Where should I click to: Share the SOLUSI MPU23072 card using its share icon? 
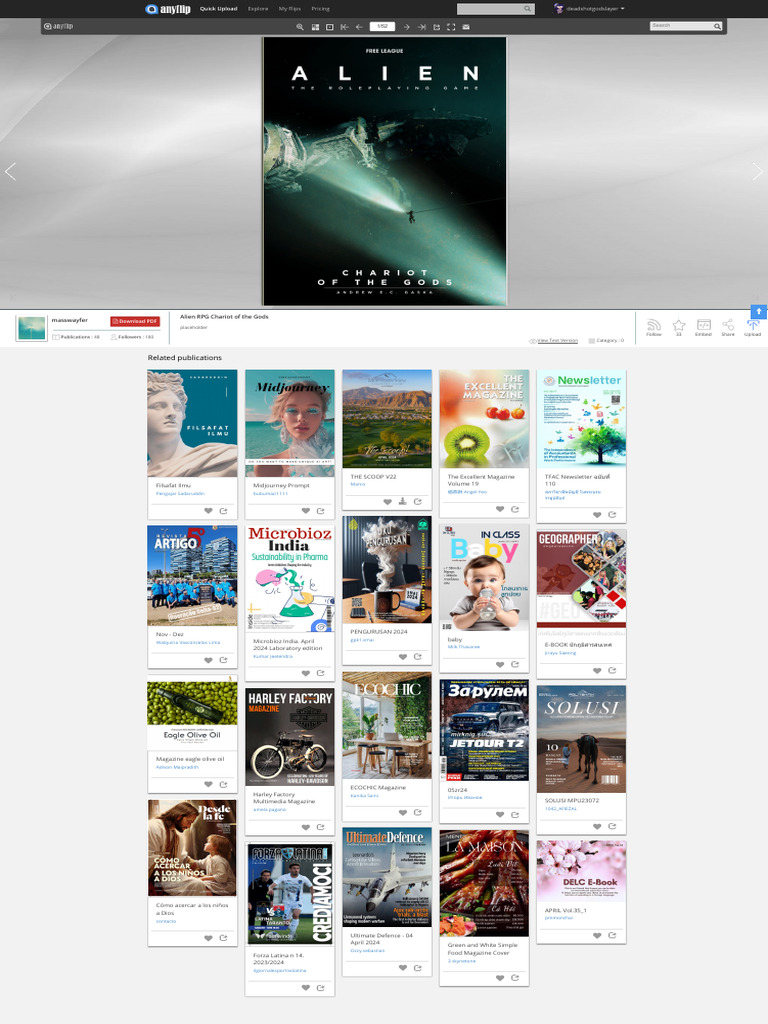[613, 826]
